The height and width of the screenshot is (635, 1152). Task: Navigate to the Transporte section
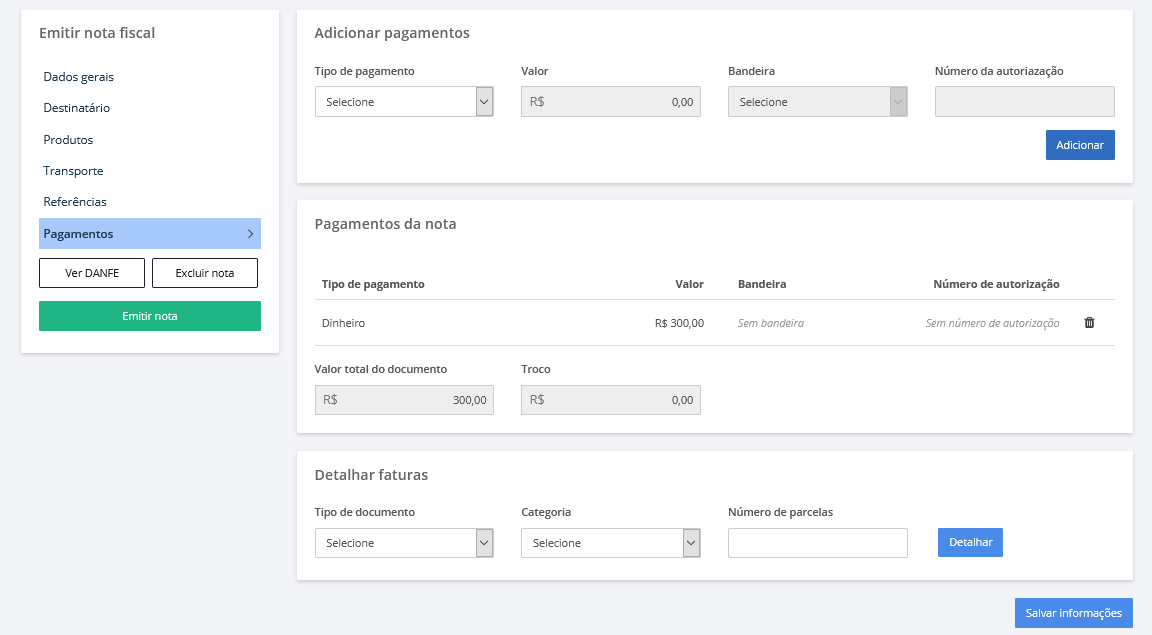coord(72,170)
